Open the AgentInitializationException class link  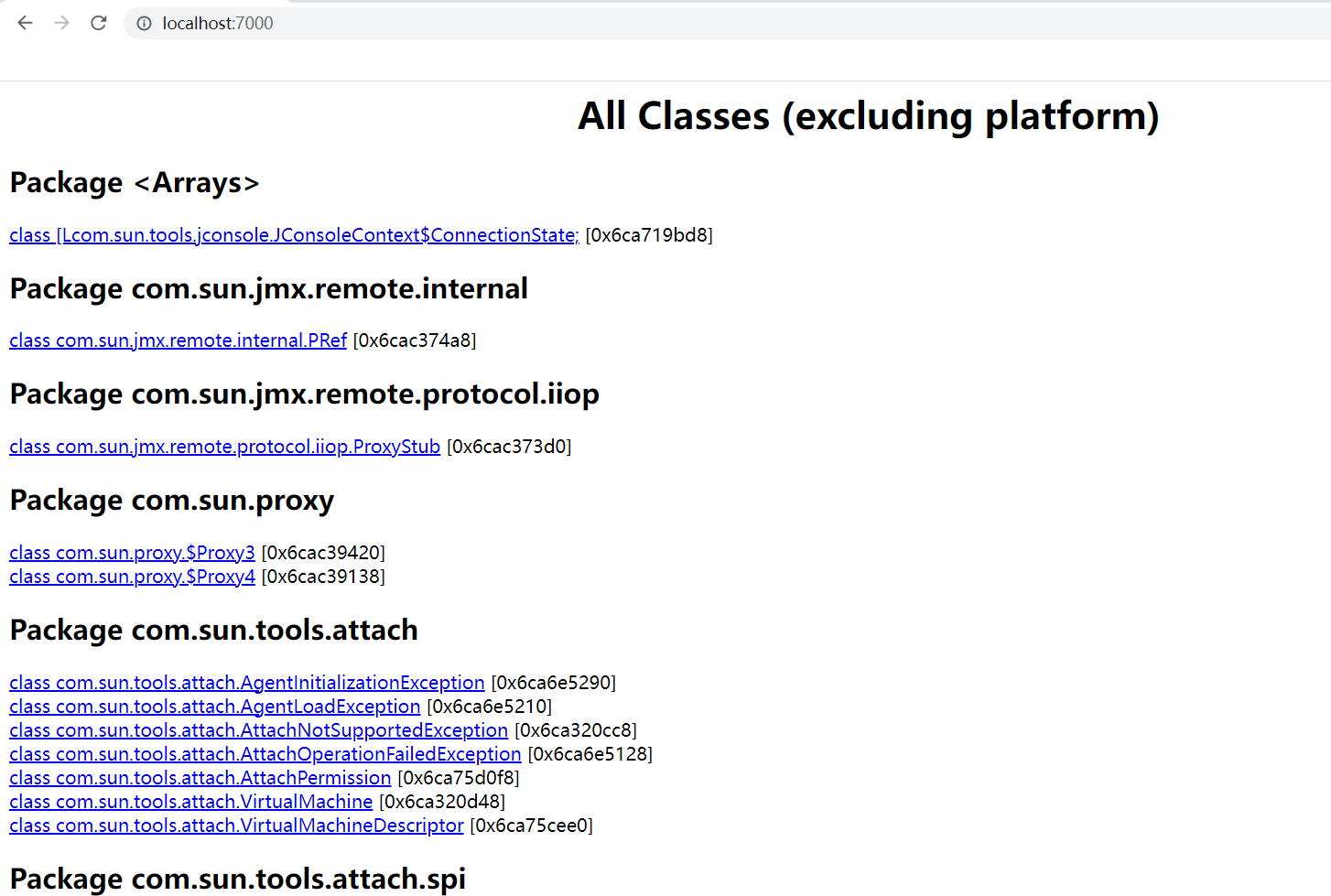point(246,683)
